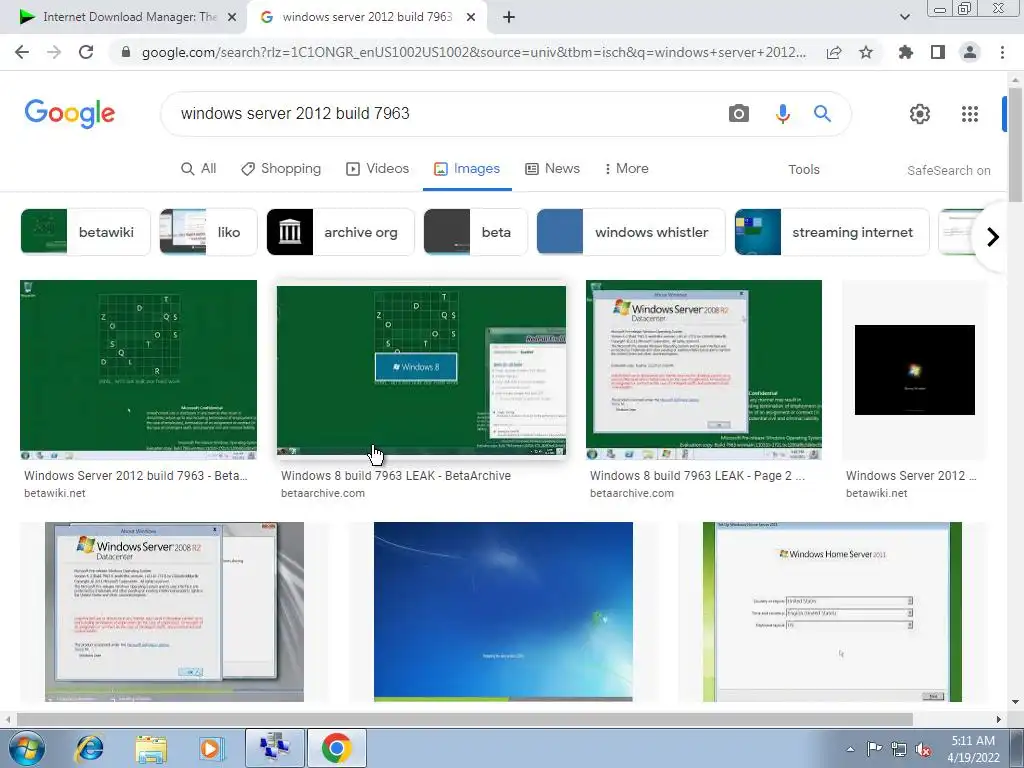This screenshot has width=1024, height=768.
Task: Open the Windows 8 build 7963 LEAK - Page 2 title link
Action: click(x=697, y=475)
